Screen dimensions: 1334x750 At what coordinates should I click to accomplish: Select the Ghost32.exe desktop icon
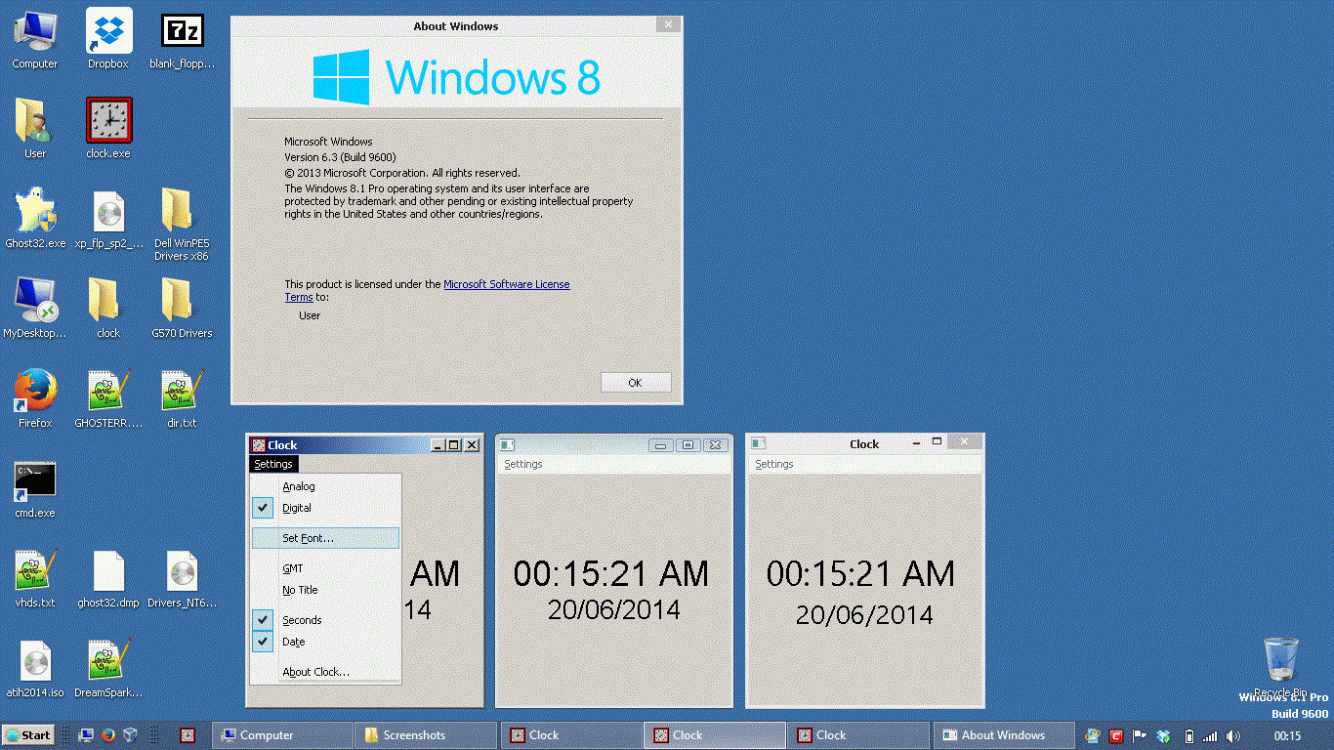[35, 211]
